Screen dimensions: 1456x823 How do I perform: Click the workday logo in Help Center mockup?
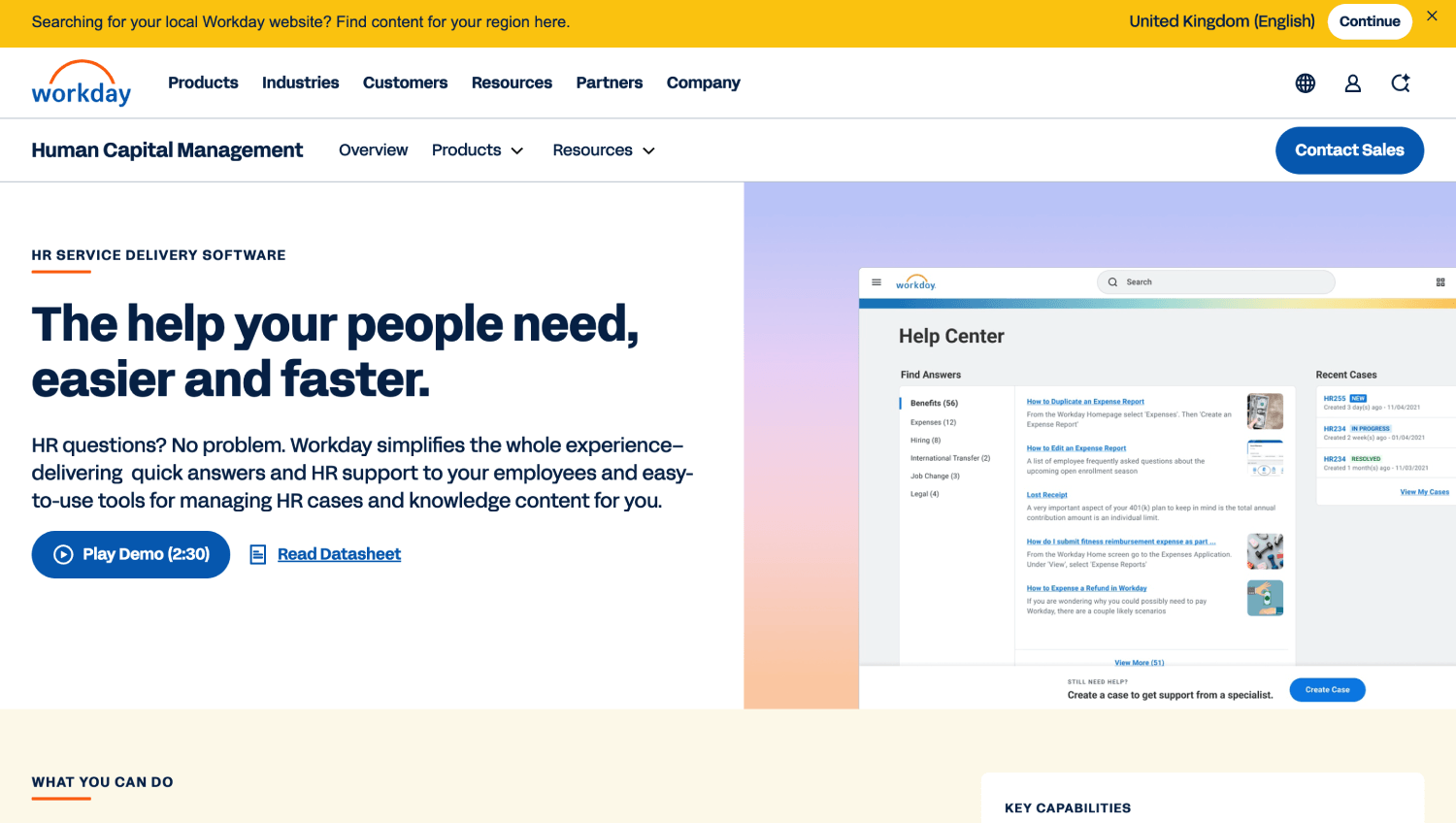[x=915, y=282]
